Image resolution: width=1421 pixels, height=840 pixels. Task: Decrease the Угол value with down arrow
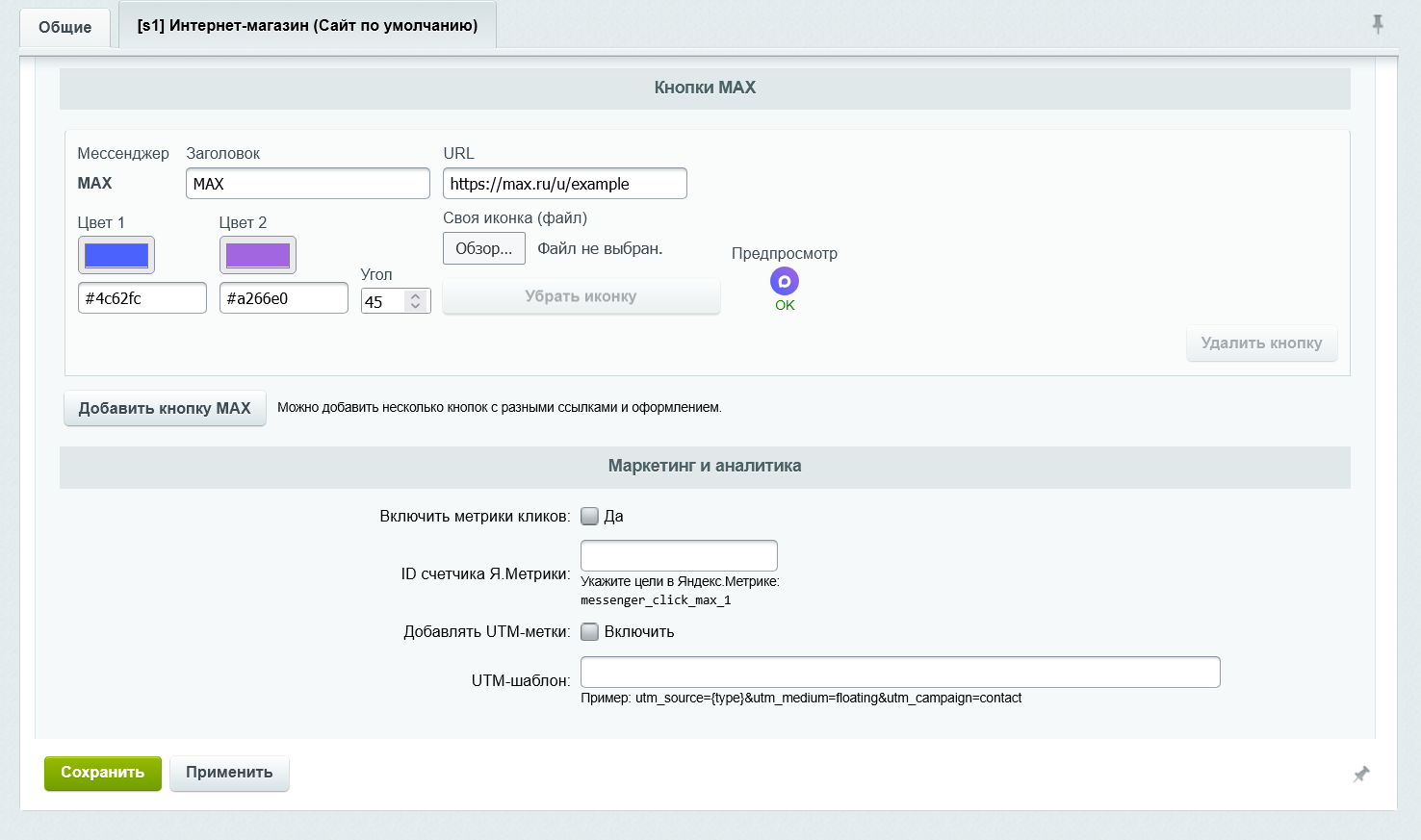[x=415, y=306]
